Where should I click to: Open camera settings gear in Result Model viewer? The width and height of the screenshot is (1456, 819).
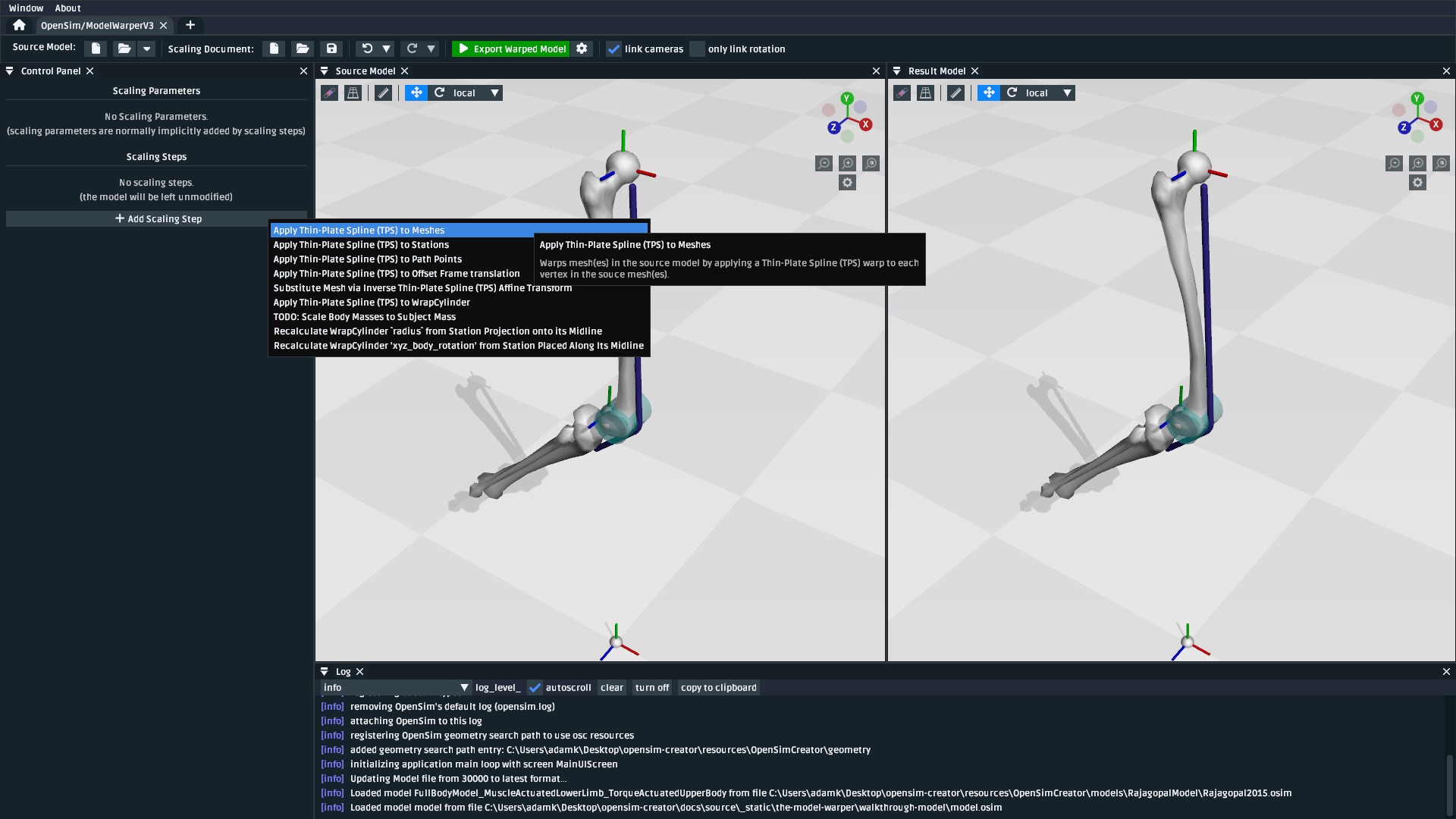click(1417, 183)
